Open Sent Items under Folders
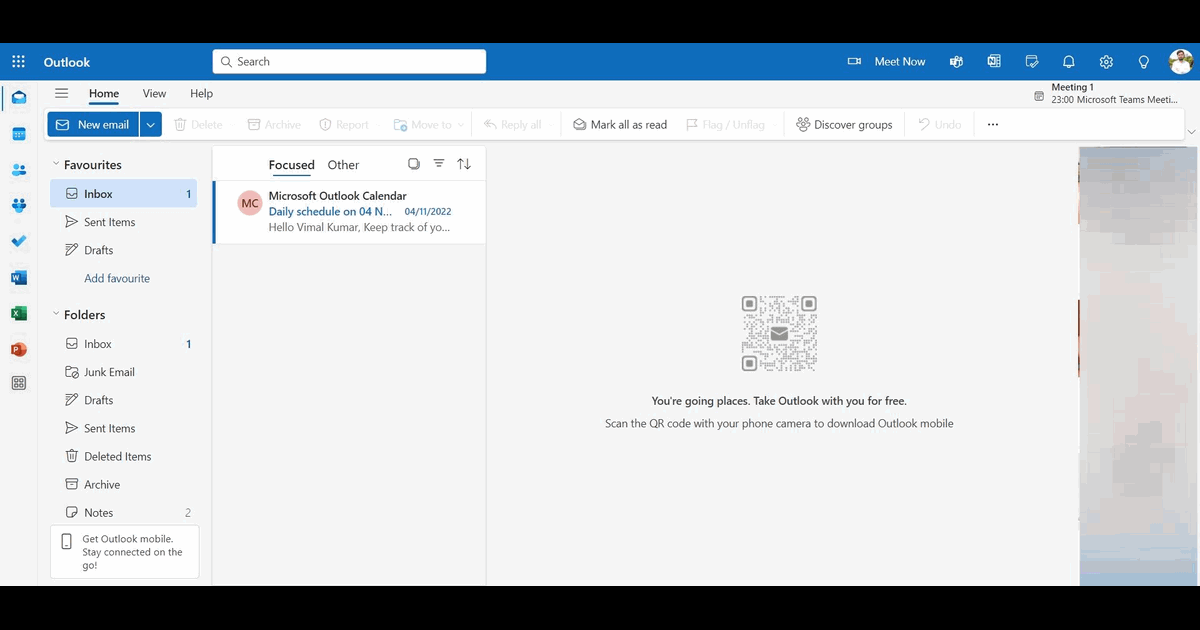Screen dimensions: 1200x630 pyautogui.click(x=123, y=428)
